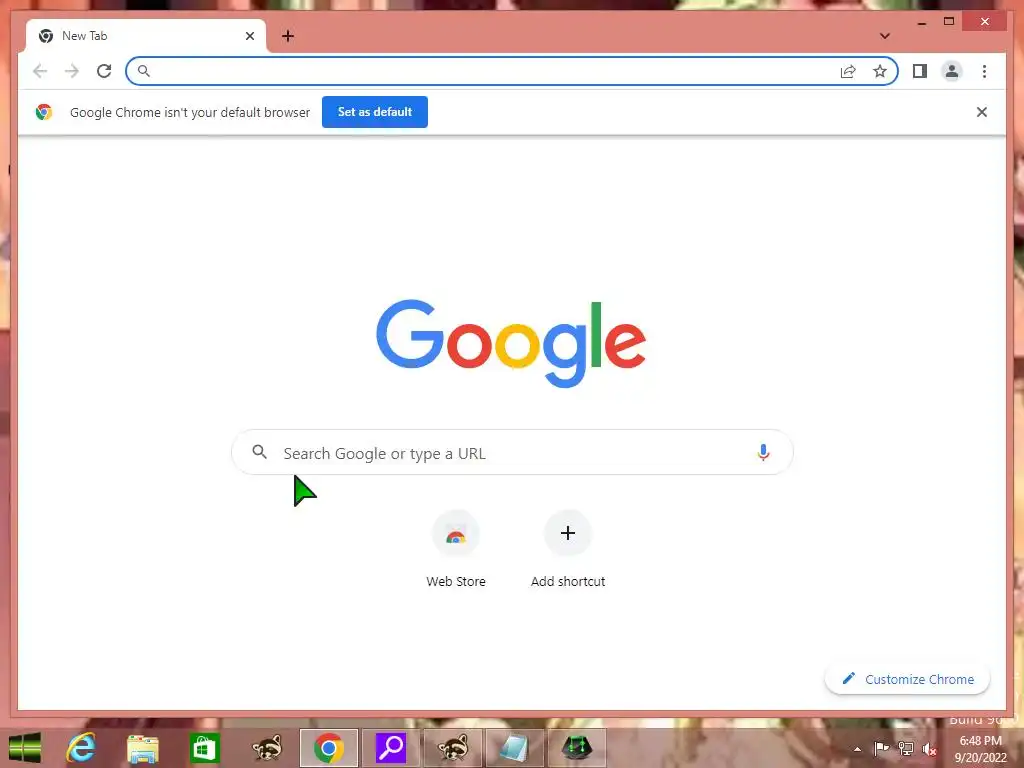Click the forward navigation arrow

72,71
